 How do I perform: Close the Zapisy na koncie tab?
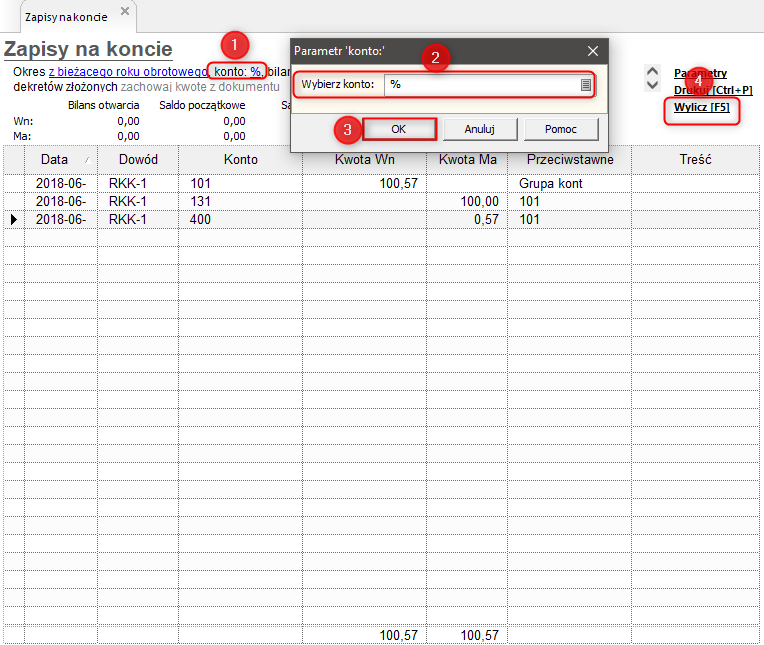pos(125,11)
